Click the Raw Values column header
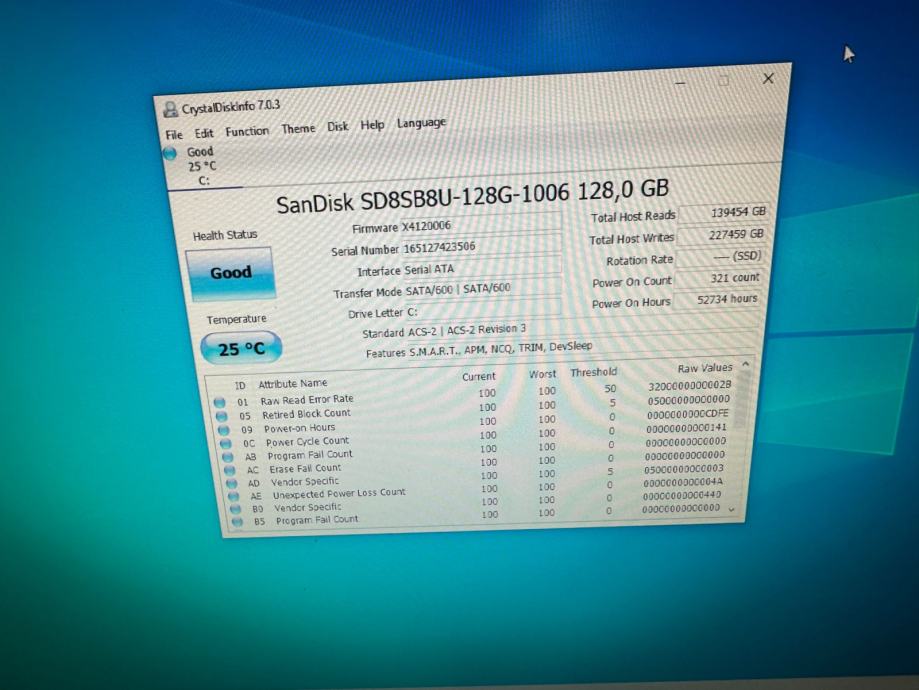The image size is (919, 690). coord(705,368)
